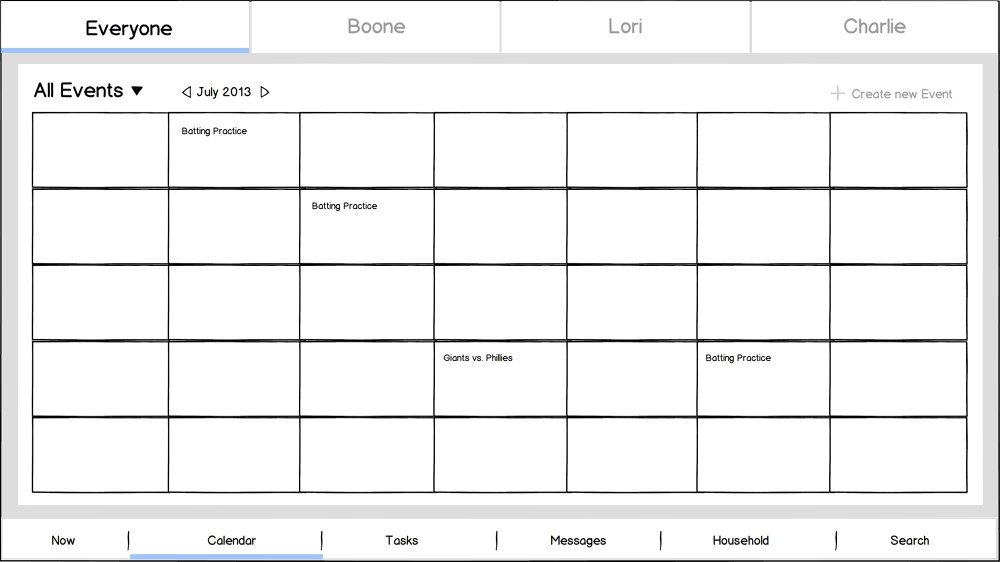Expand the All Events dropdown arrow
Screen dimensions: 1000x562
(137, 91)
